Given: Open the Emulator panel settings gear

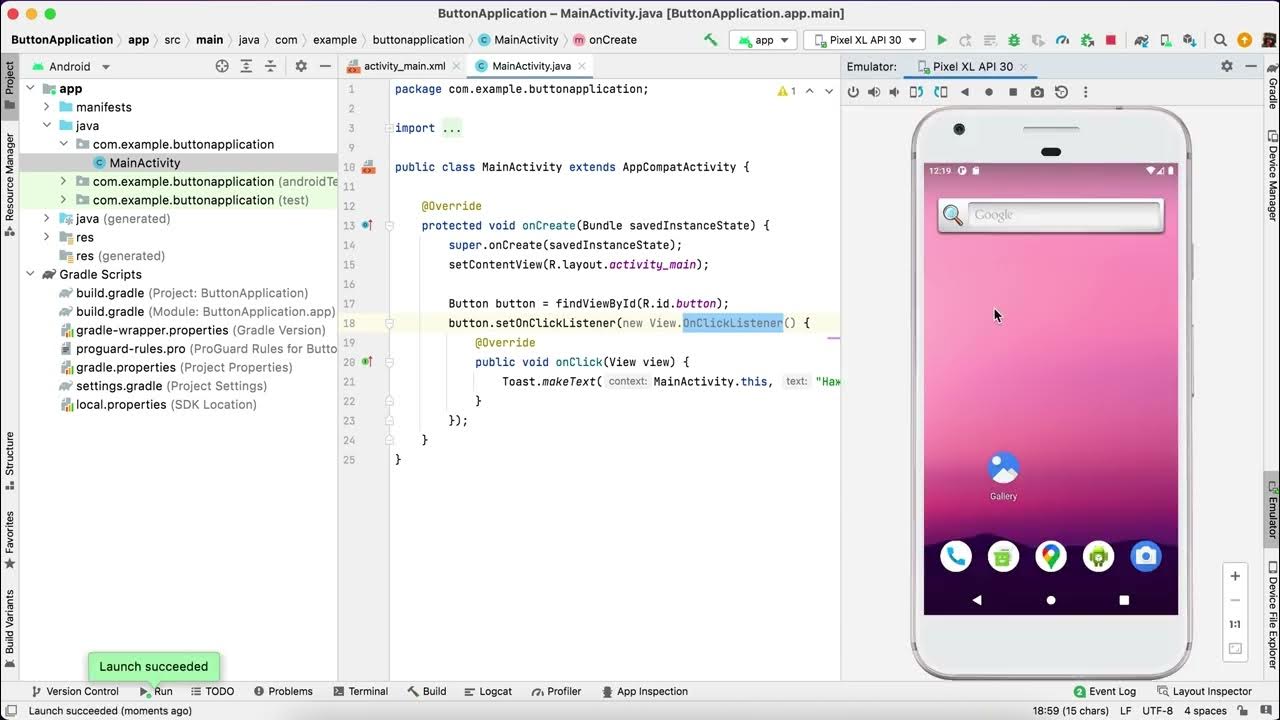Looking at the screenshot, I should coord(1227,66).
